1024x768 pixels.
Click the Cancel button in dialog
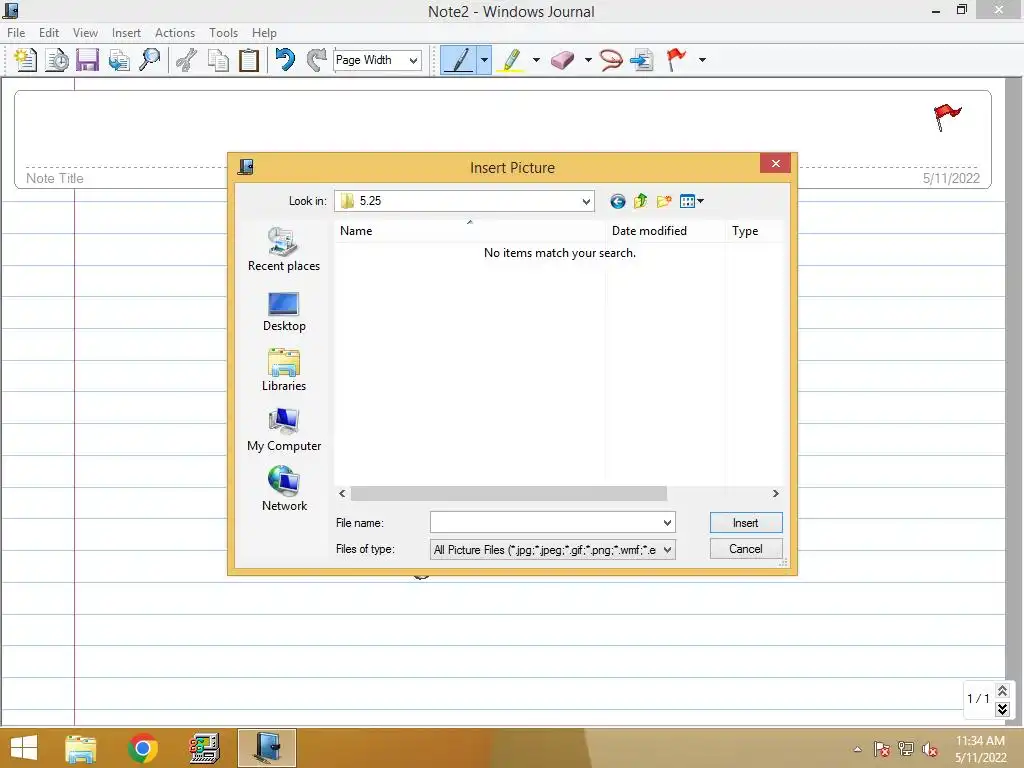click(746, 549)
